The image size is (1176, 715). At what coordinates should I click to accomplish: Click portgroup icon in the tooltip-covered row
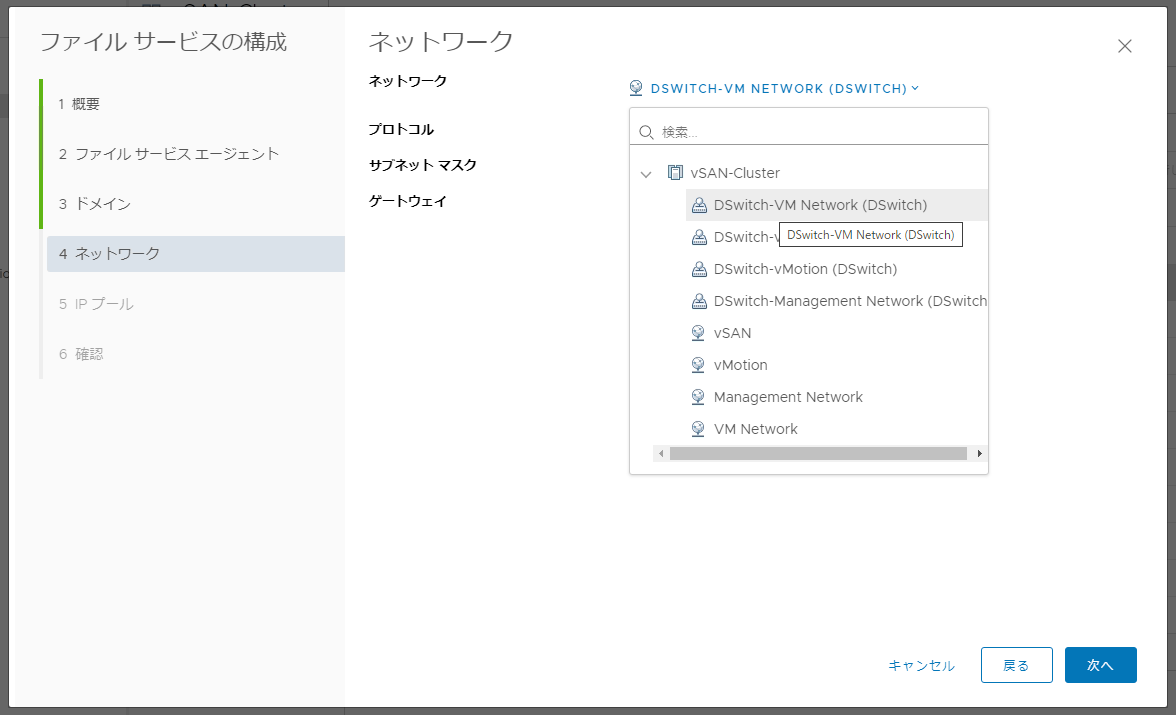(699, 237)
